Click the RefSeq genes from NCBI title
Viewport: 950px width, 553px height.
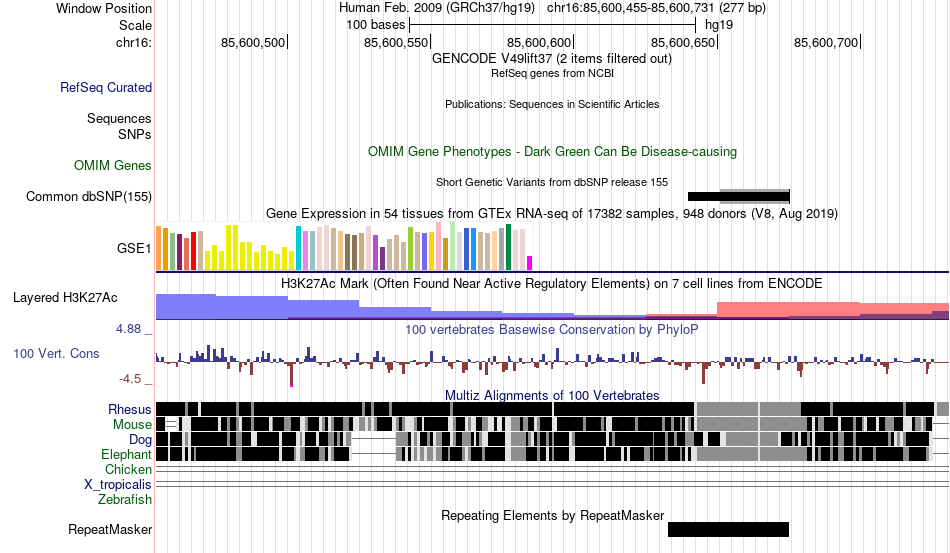click(x=552, y=73)
